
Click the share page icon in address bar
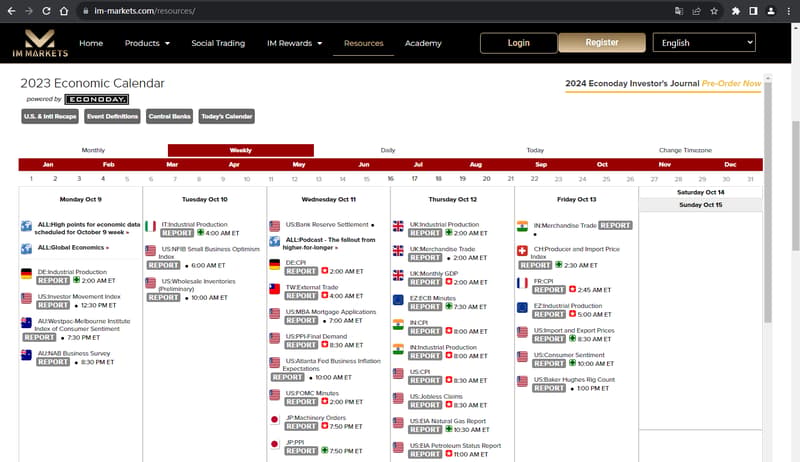696,11
